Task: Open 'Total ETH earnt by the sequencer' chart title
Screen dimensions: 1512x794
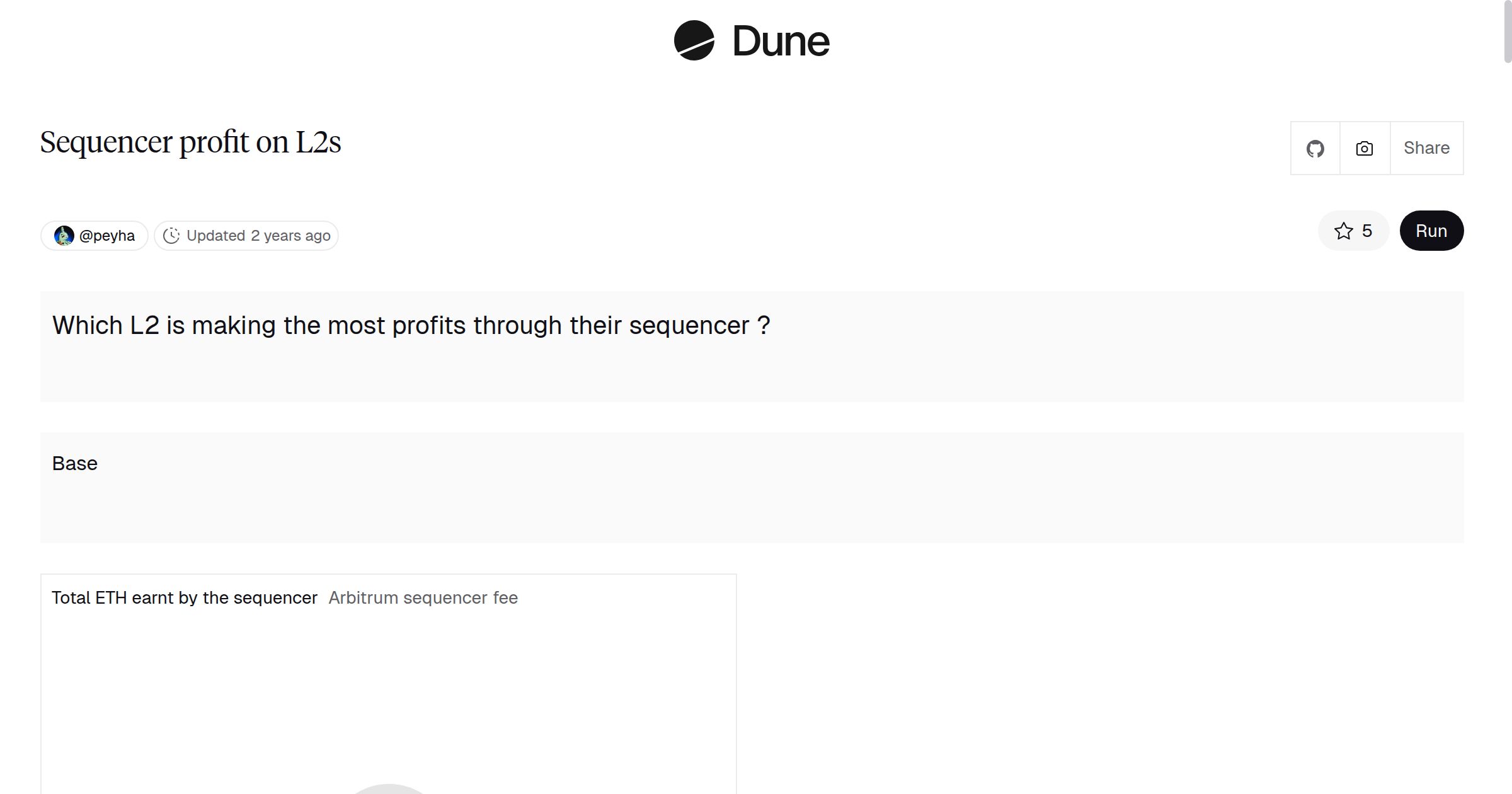Action: (185, 598)
